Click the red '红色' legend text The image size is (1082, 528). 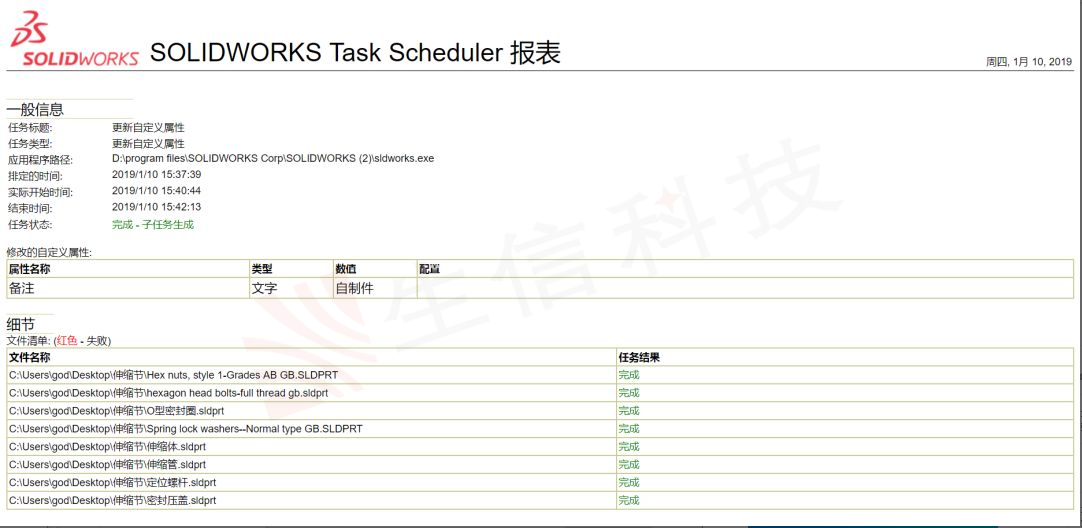coord(67,341)
